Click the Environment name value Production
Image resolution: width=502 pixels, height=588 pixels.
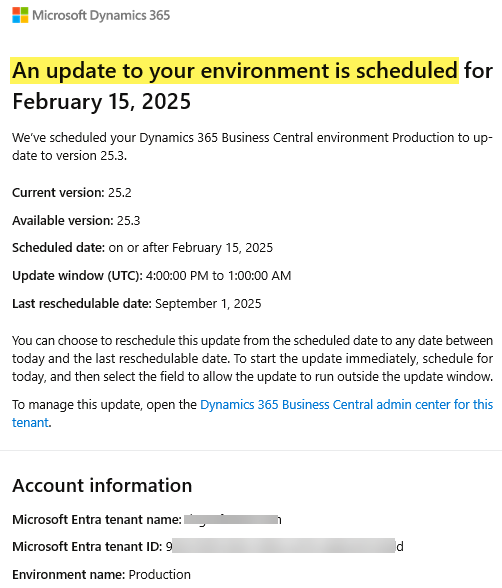(160, 574)
